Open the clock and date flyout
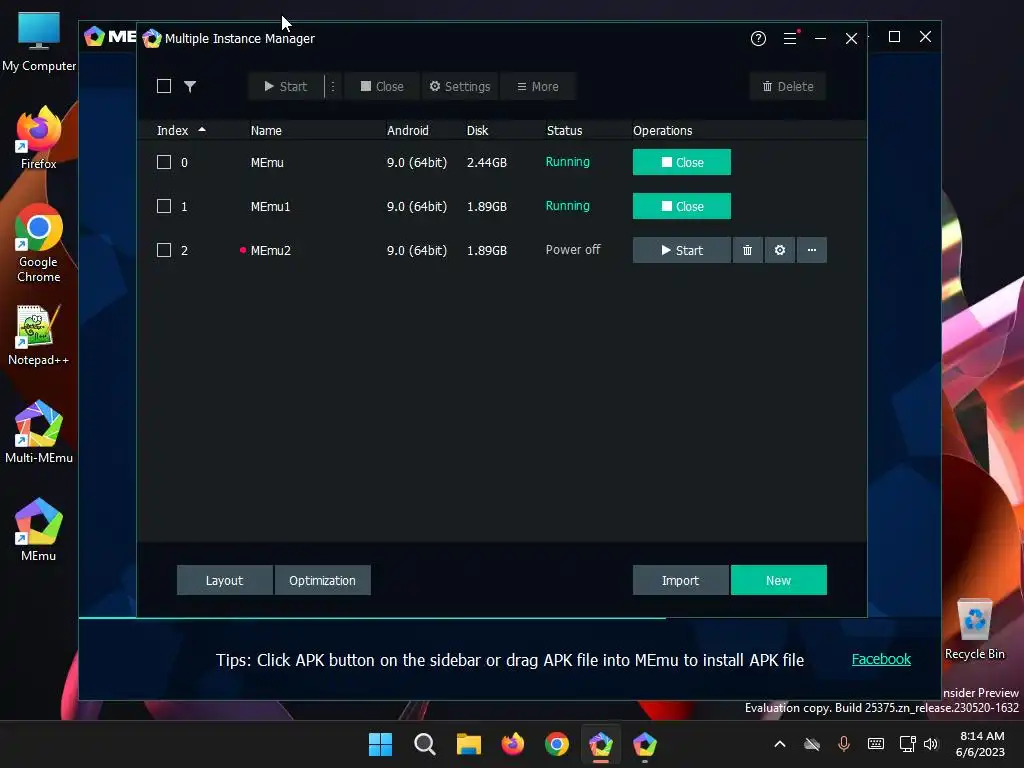 point(980,744)
